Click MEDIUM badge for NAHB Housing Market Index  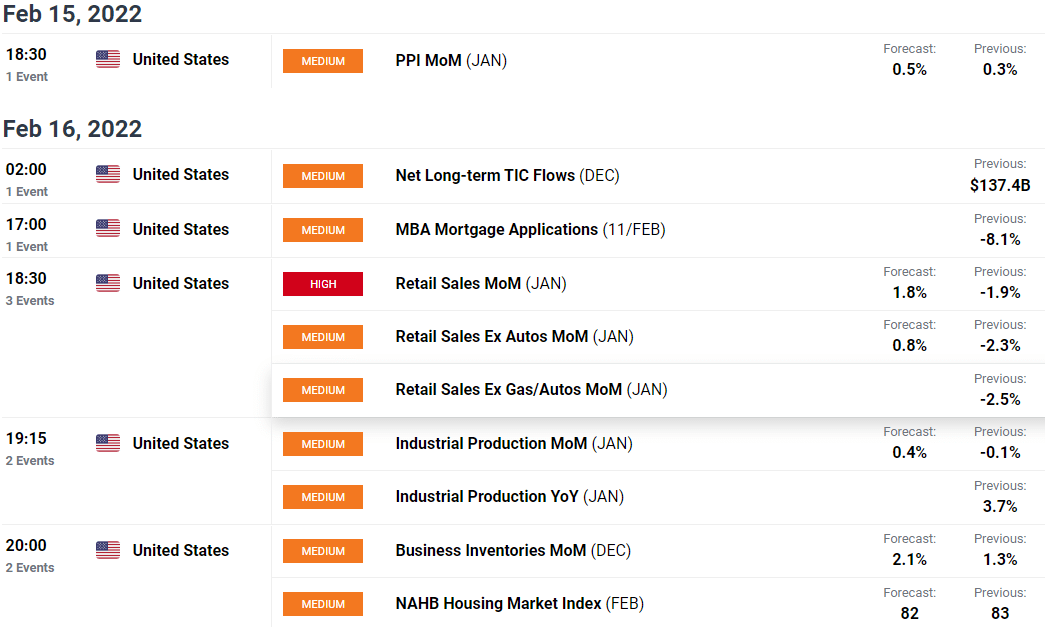coord(323,604)
